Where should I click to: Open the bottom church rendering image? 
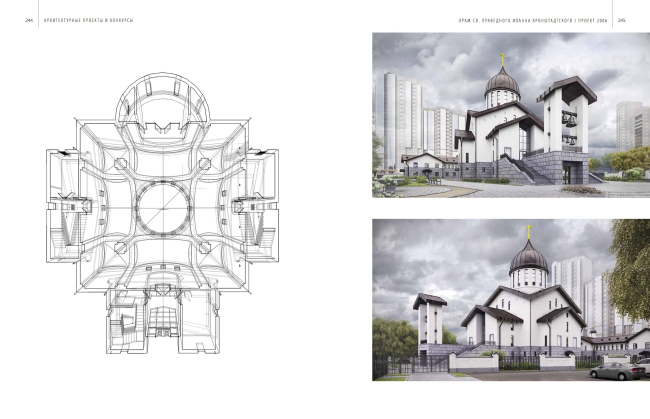pyautogui.click(x=509, y=299)
